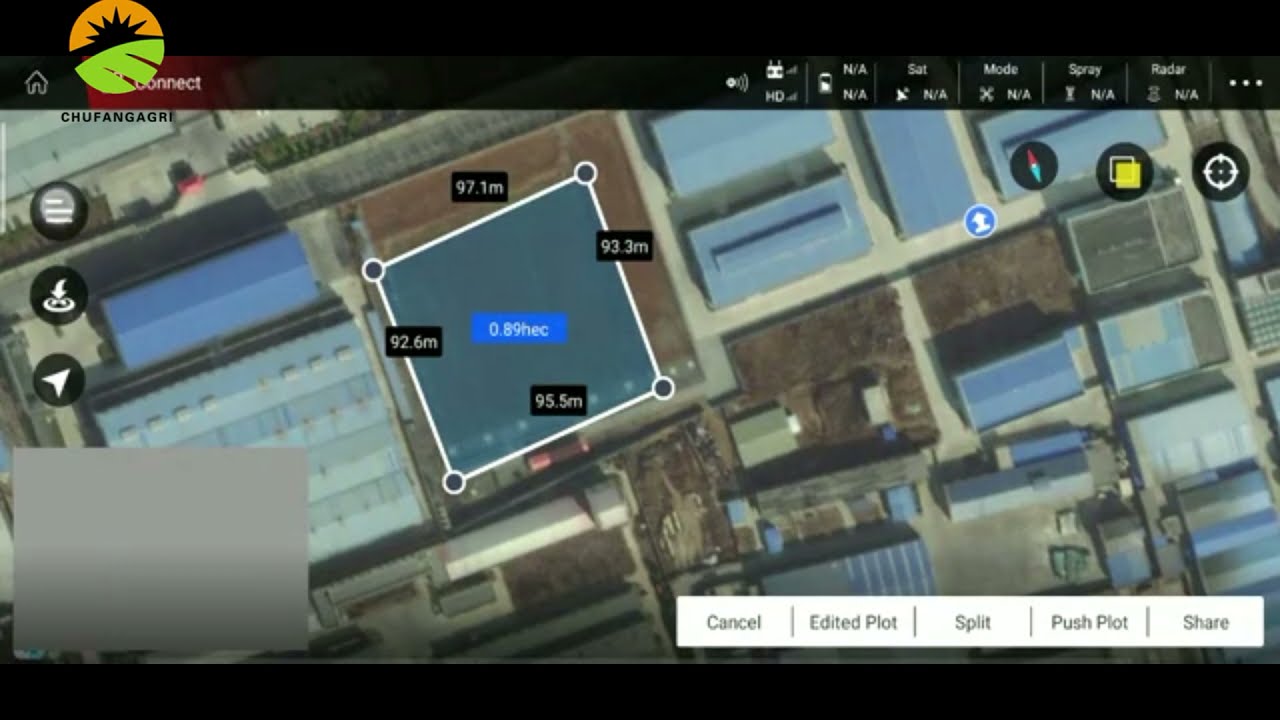Select the right corner vertex handle
This screenshot has height=720, width=1280.
(x=663, y=387)
